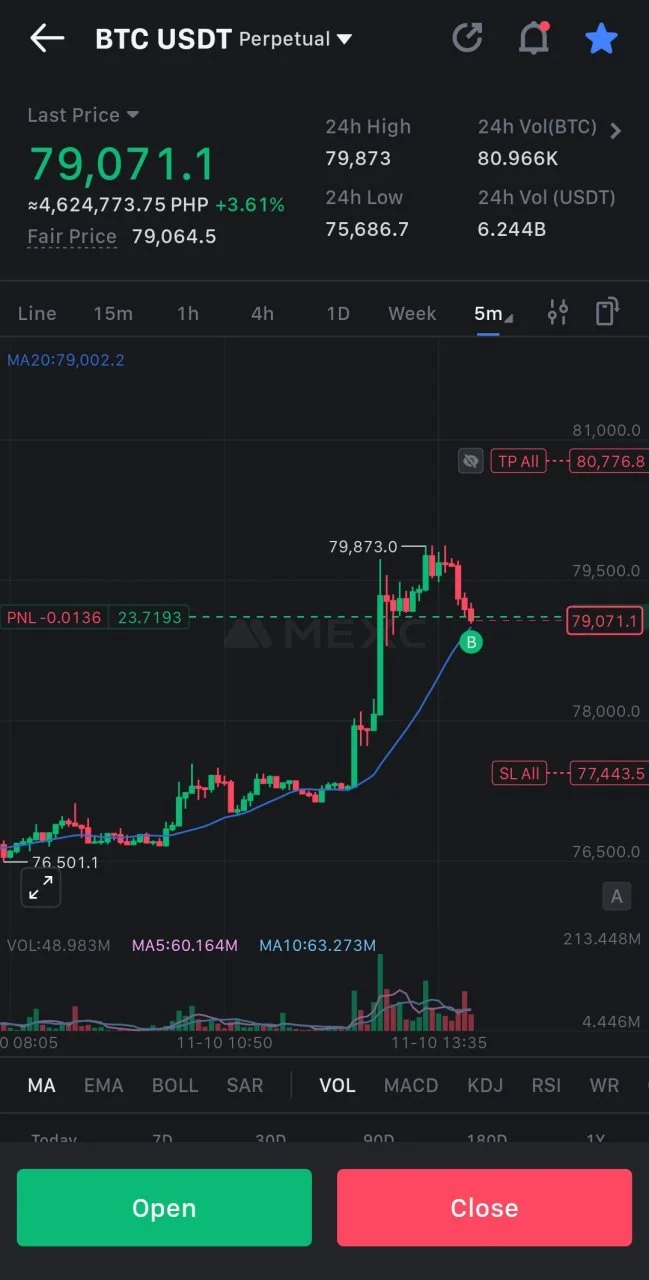Open the share/refresh arrow icon

click(x=467, y=38)
